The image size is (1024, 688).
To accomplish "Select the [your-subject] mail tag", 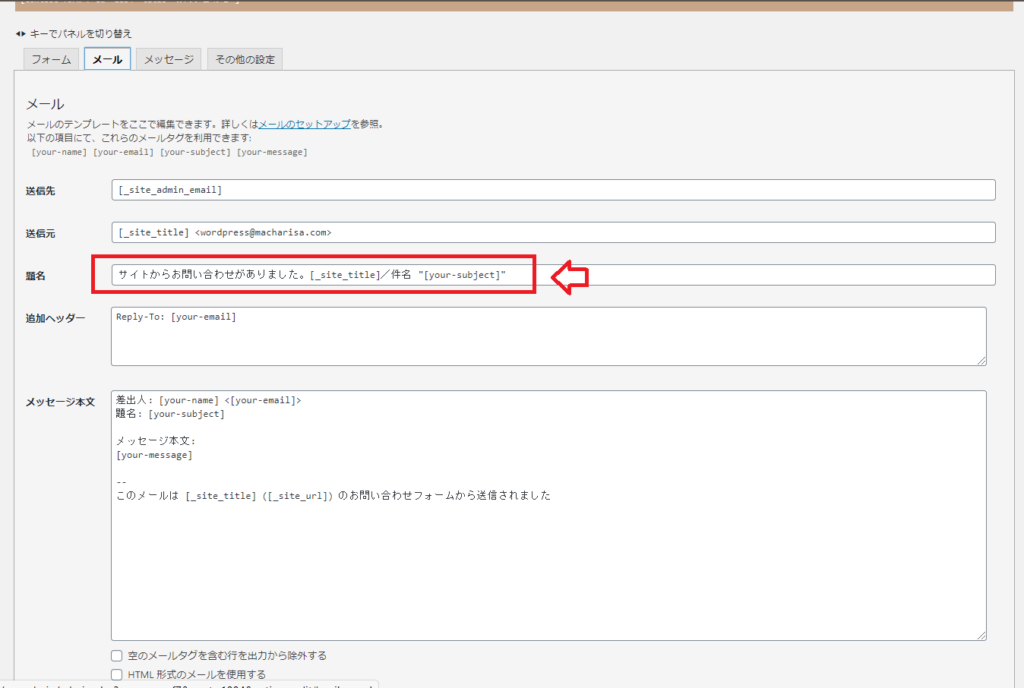I will click(x=195, y=152).
